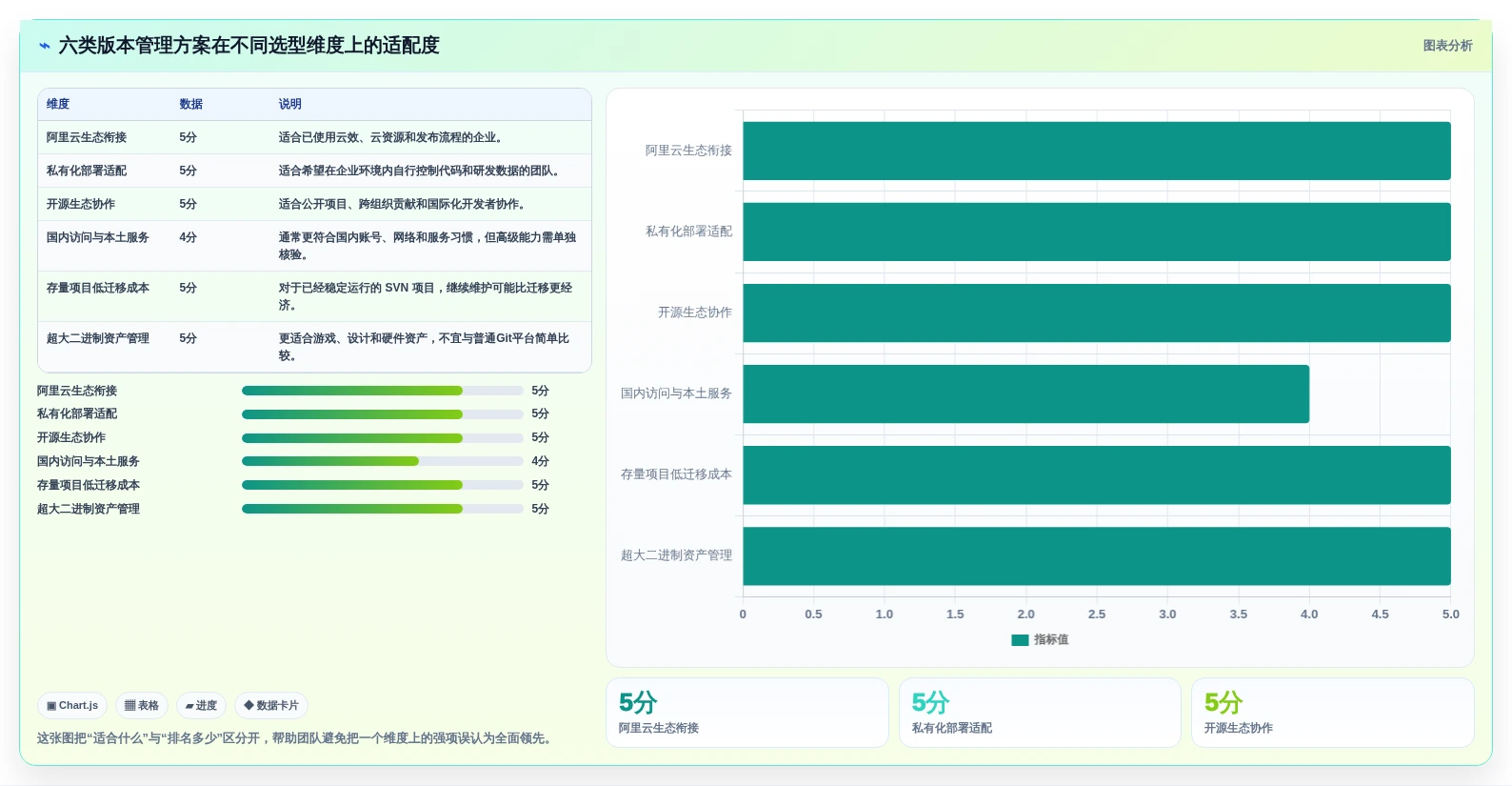Image resolution: width=1512 pixels, height=786 pixels.
Task: Click the 进度 tag chip
Action: click(x=201, y=706)
